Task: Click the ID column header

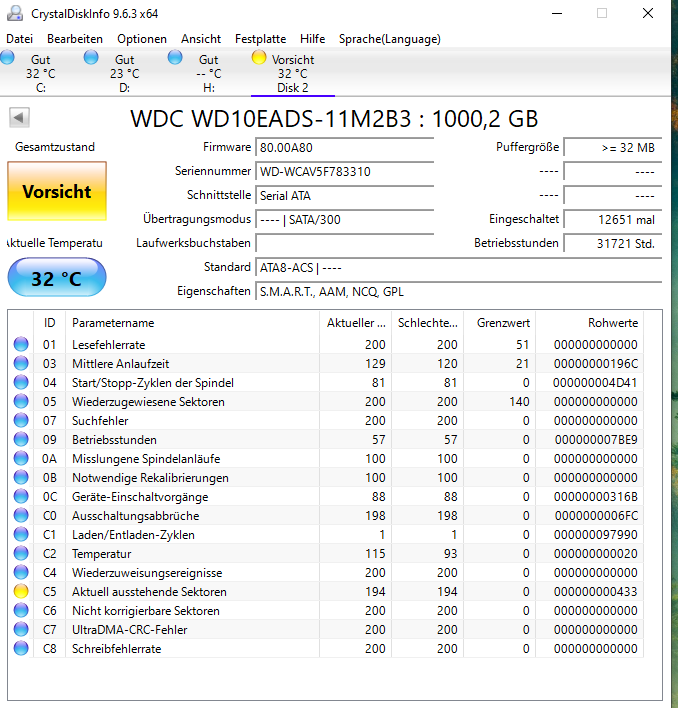Action: point(49,323)
